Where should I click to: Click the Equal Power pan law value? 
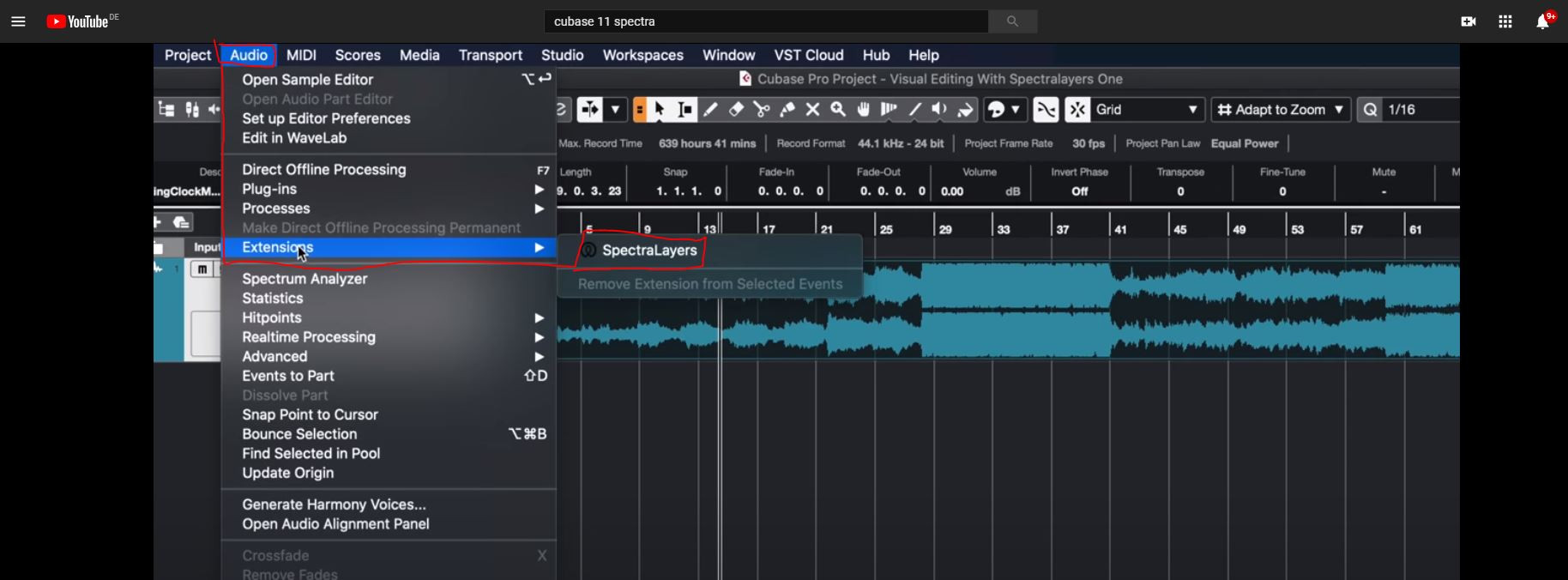tap(1245, 143)
